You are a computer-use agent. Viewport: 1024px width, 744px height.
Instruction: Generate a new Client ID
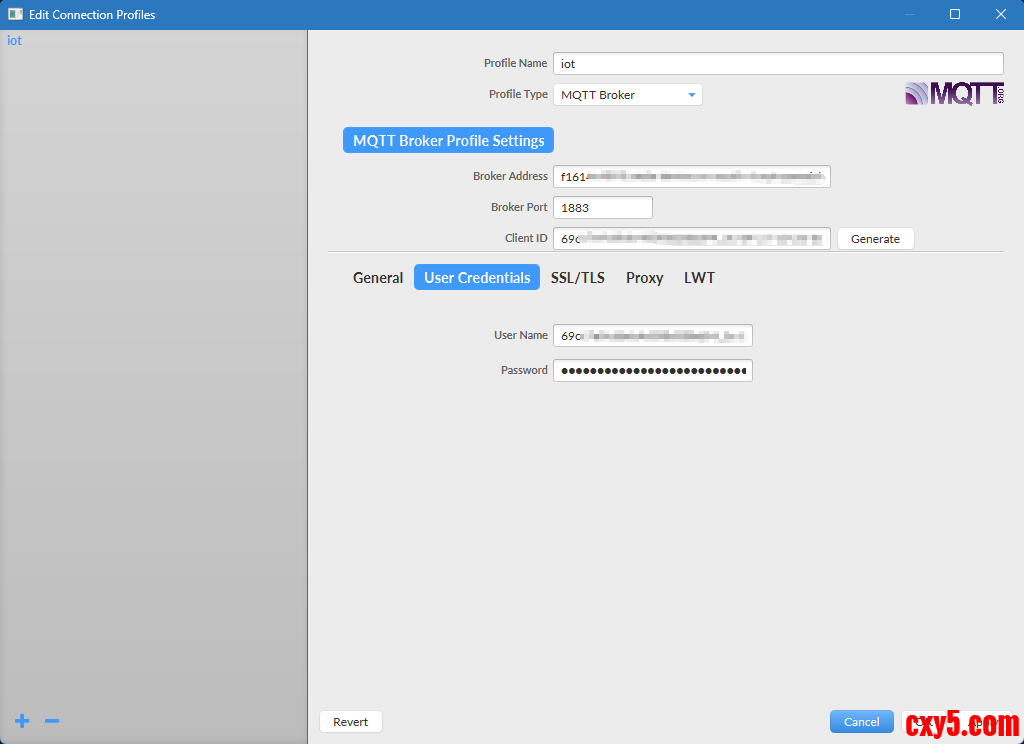875,238
